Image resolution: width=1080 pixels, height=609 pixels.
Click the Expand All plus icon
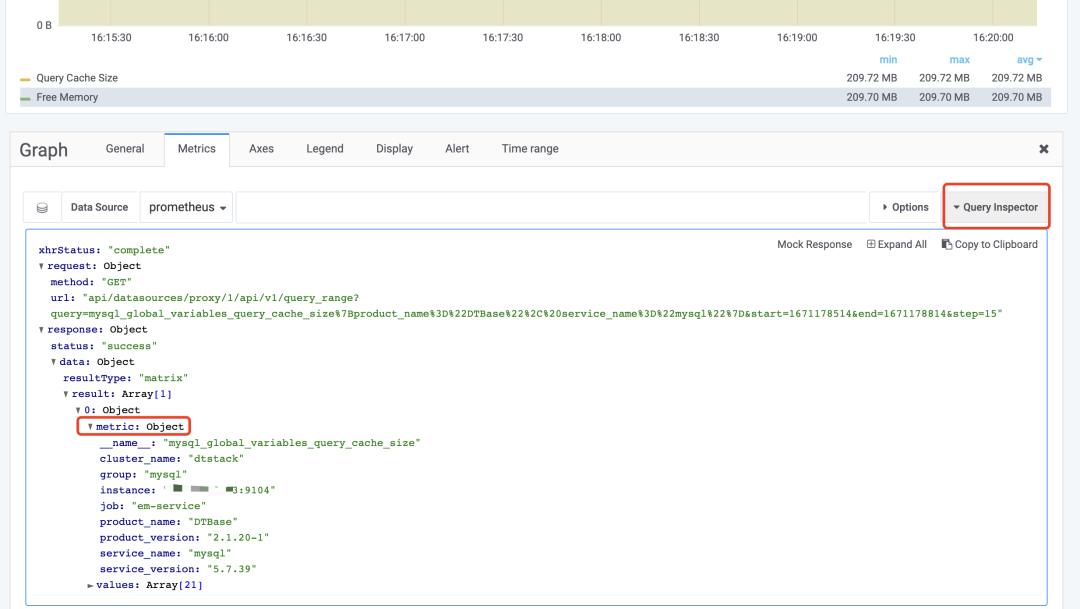[x=871, y=245]
